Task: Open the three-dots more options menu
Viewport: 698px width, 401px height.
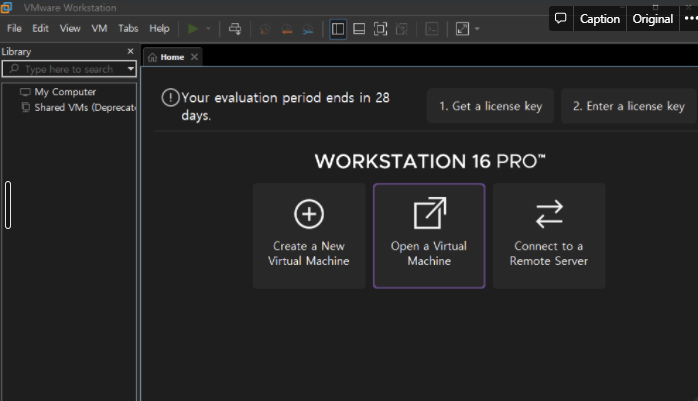Action: (x=690, y=19)
